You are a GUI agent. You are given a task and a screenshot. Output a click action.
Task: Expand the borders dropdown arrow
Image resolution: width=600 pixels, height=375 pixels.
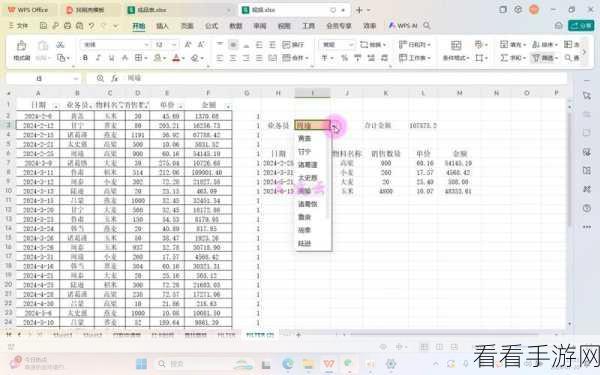146,58
